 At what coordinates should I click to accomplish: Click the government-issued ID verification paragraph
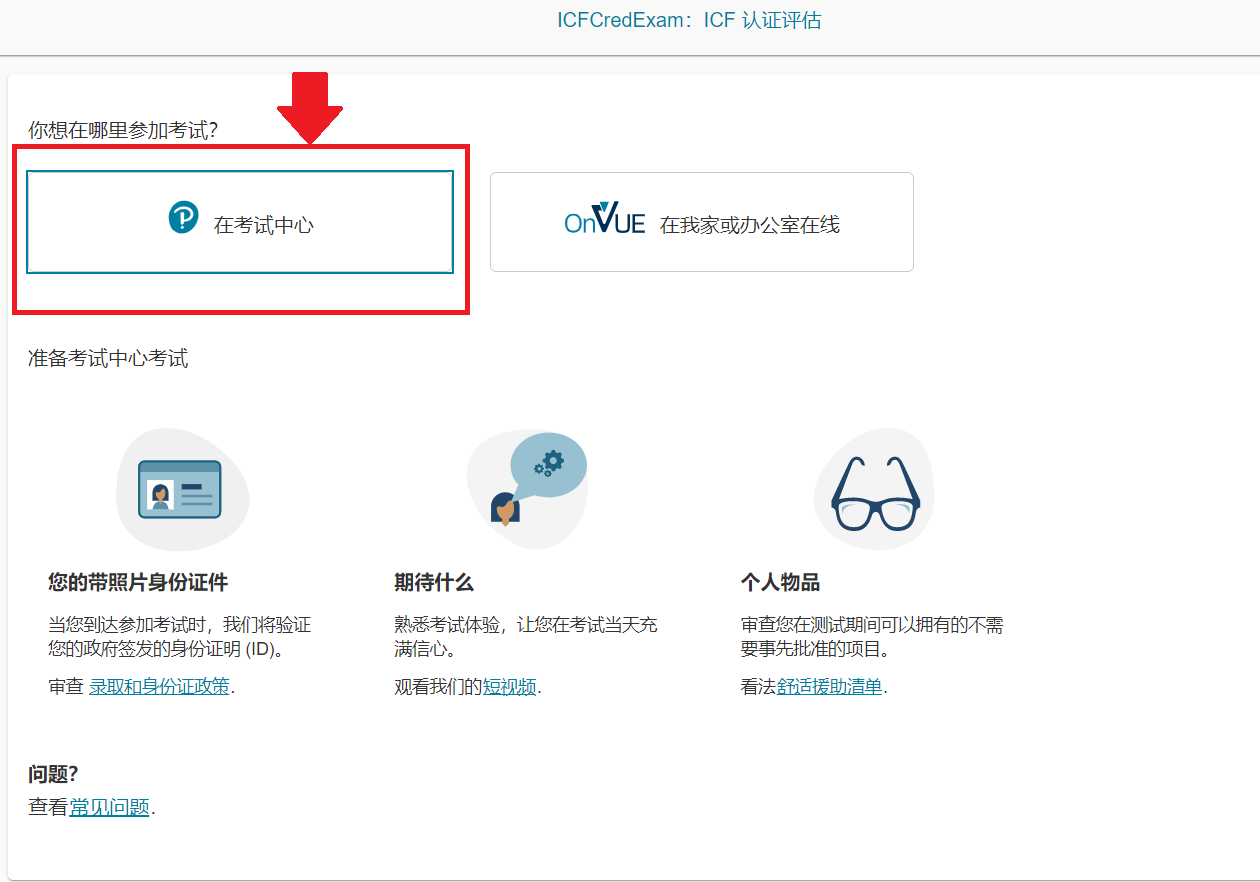(x=180, y=637)
